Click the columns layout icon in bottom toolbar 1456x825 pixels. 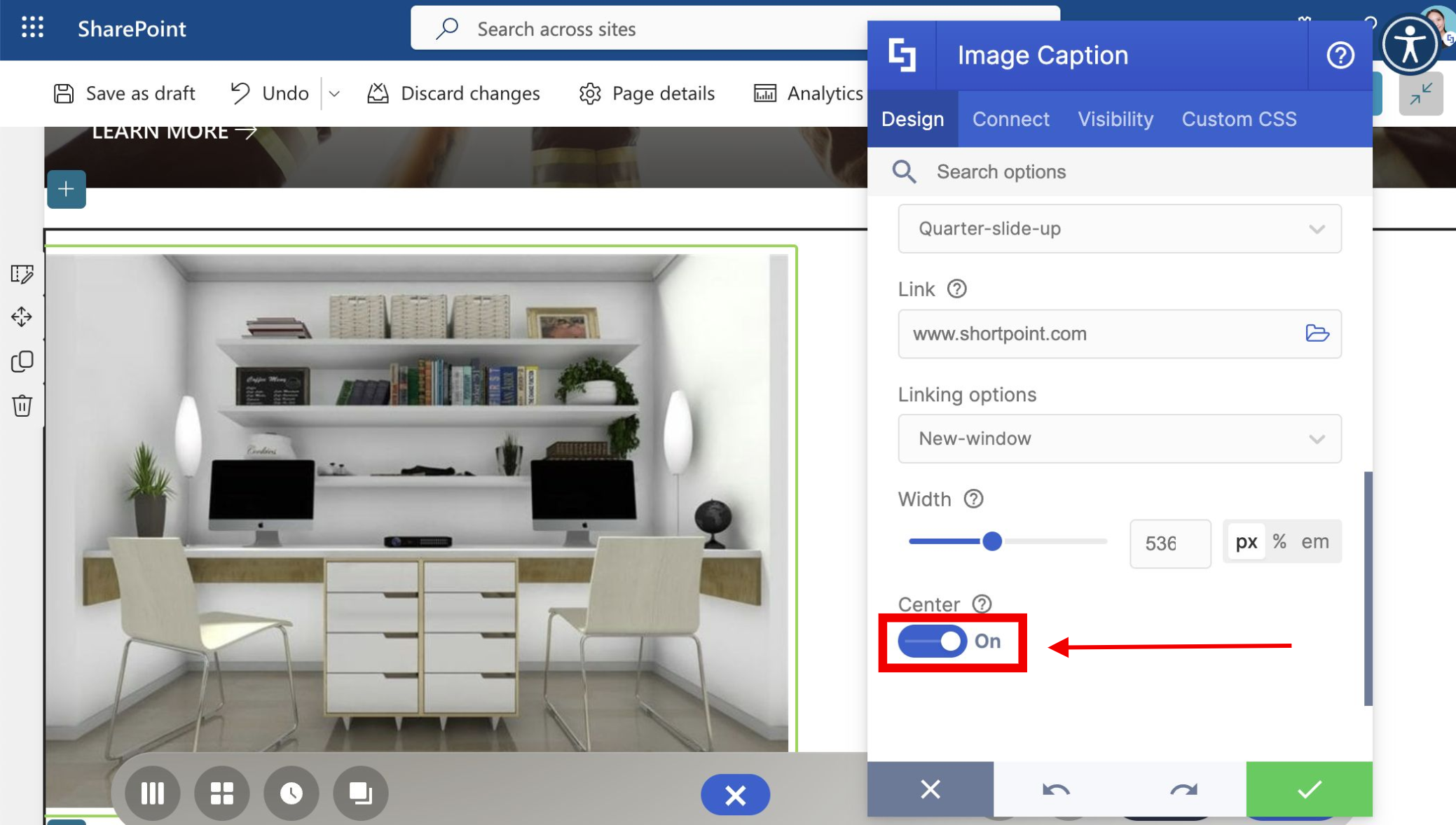coord(152,793)
